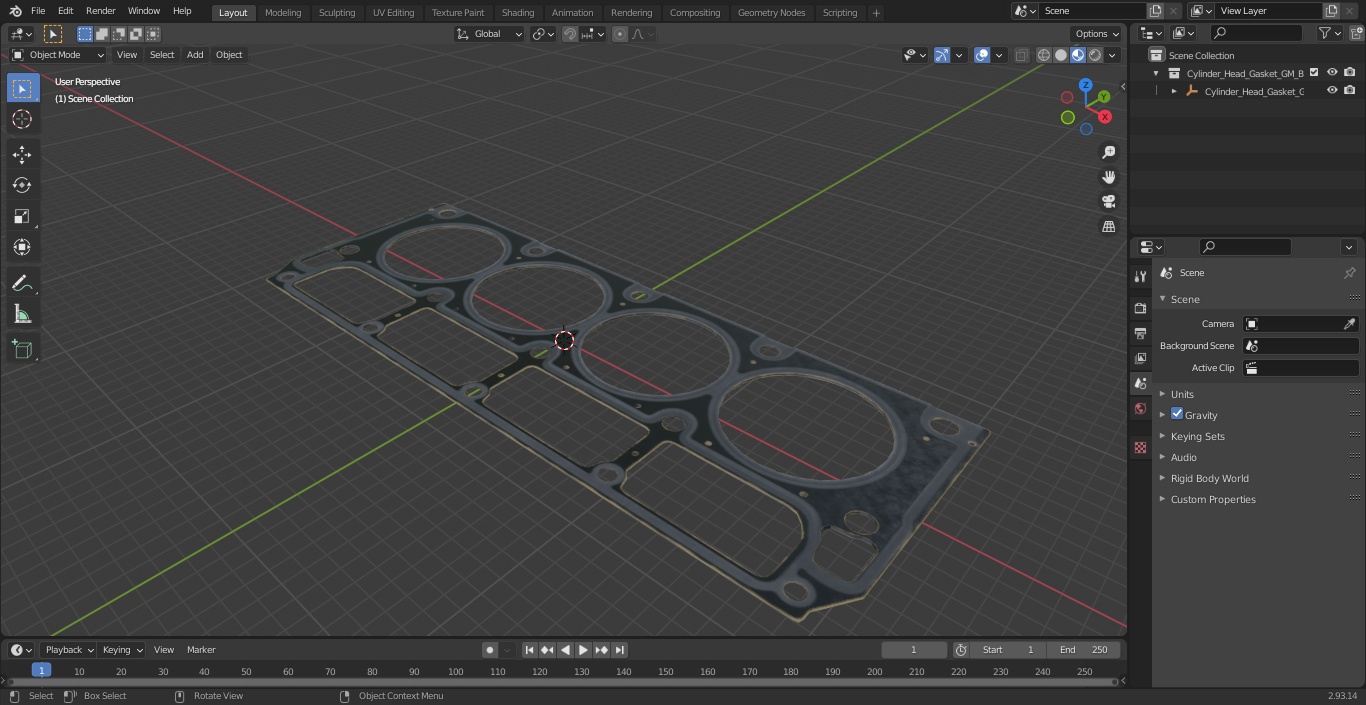Viewport: 1366px width, 705px height.
Task: Expand the Cylinder_Head_Gasket_G object tree row
Action: [x=1174, y=91]
